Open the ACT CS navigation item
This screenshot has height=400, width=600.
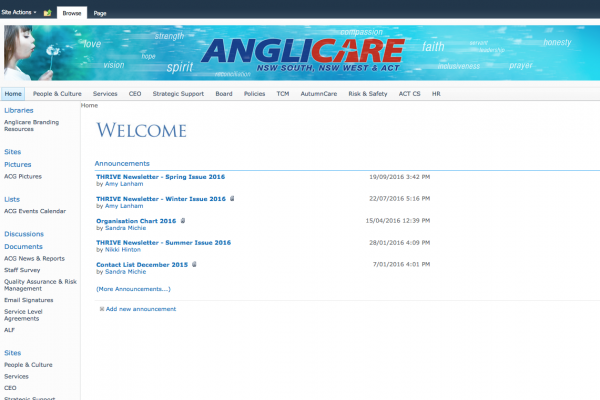(x=409, y=94)
